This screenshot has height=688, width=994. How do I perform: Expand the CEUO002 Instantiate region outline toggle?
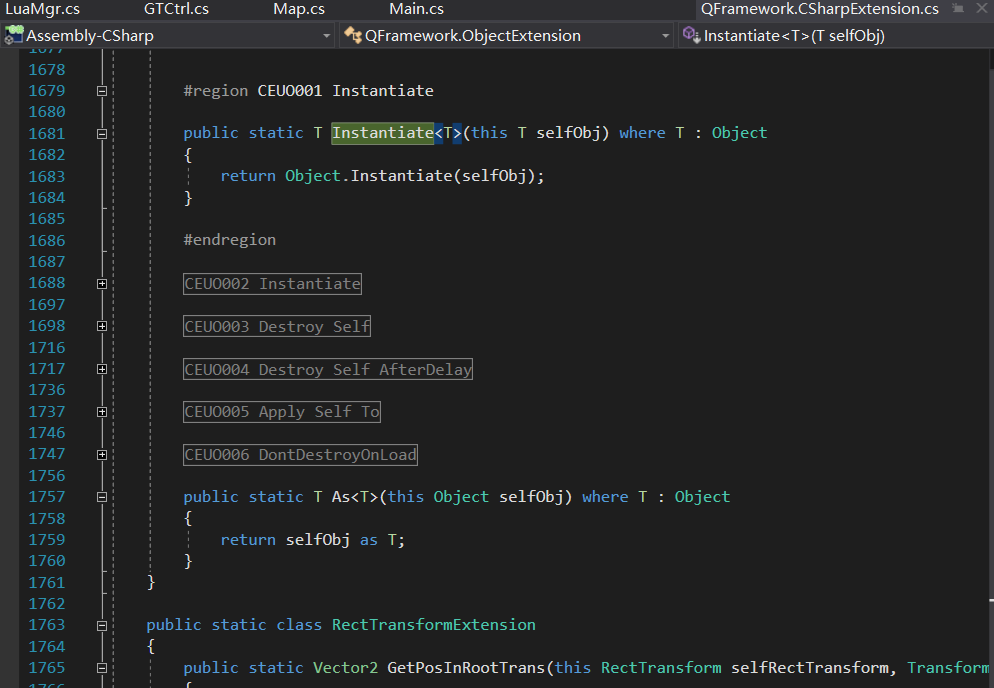pos(101,284)
